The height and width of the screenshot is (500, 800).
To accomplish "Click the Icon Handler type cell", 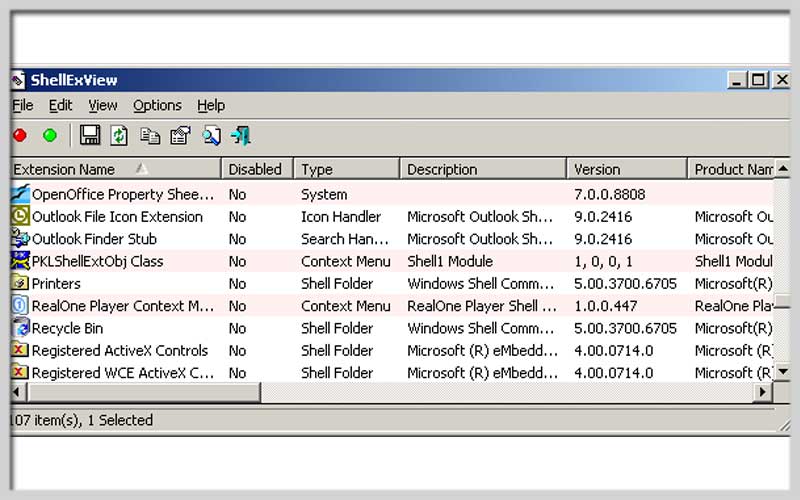I will coord(341,217).
